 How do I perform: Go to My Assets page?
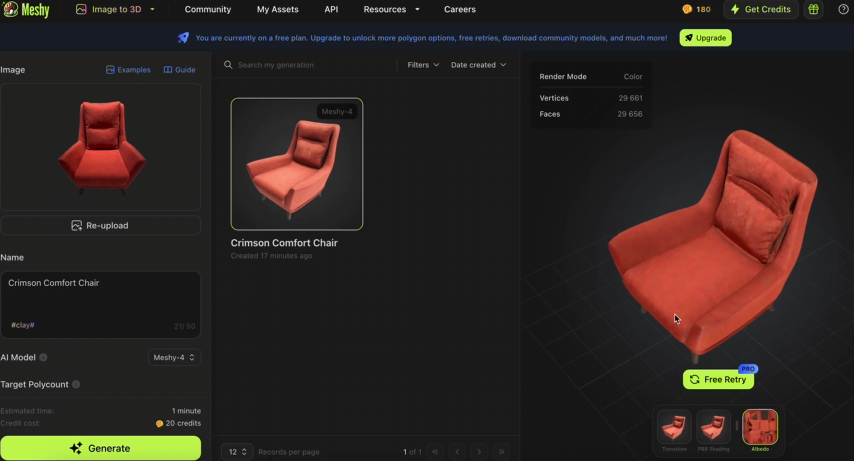click(x=277, y=10)
